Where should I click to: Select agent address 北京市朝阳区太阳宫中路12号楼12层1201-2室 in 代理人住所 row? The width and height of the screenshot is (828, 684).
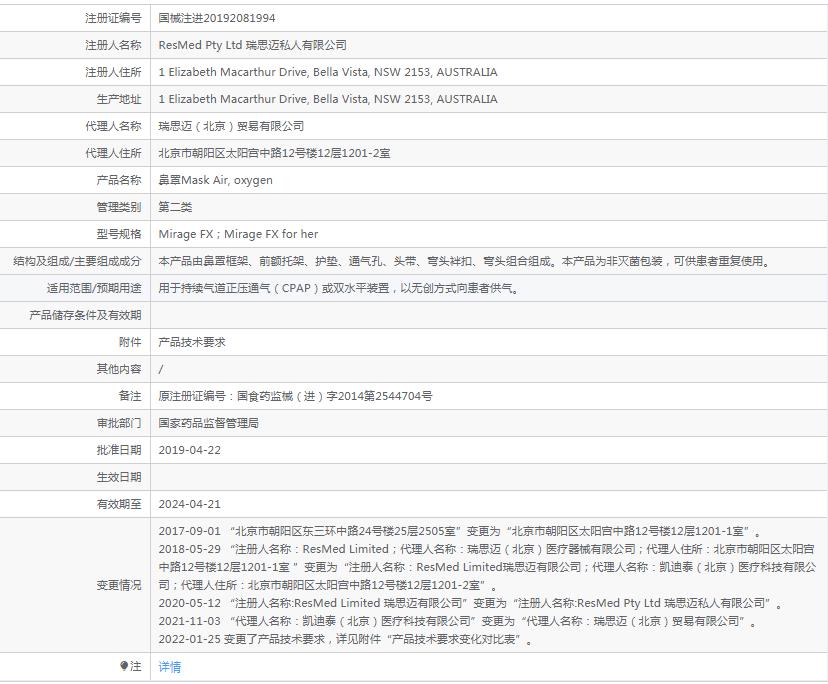click(x=275, y=153)
